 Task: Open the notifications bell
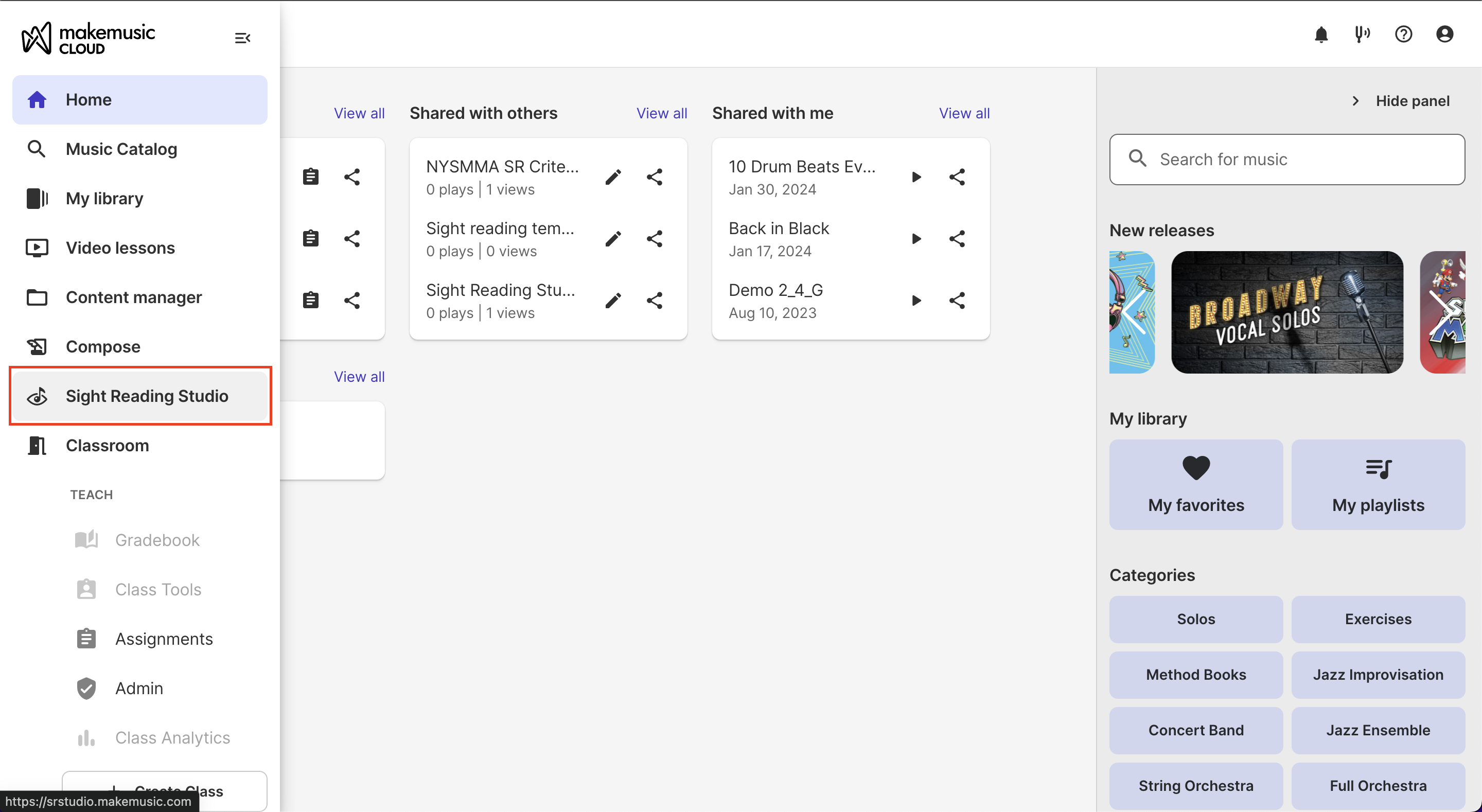click(x=1321, y=34)
